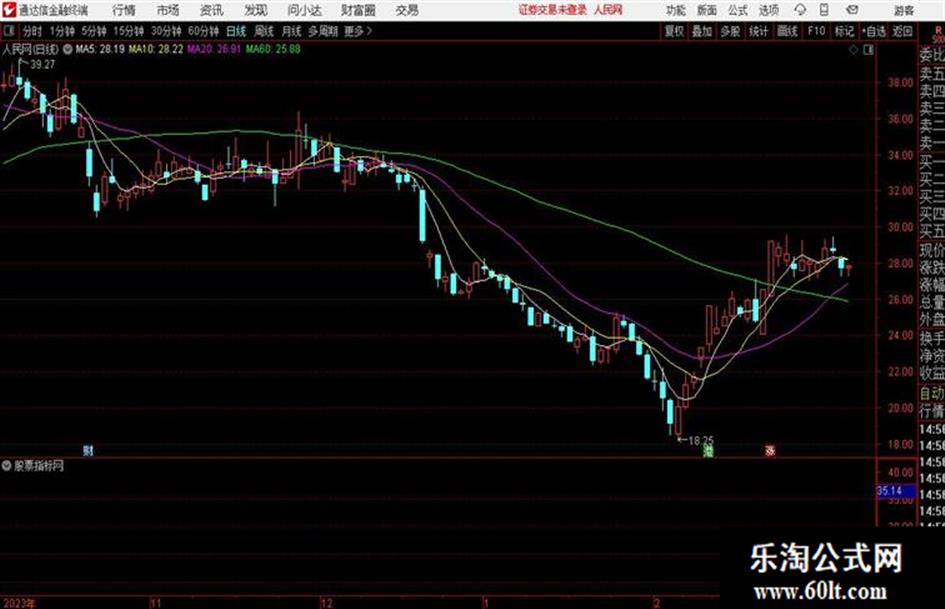
Task: Switch to the 周线 weekly tab
Action: pos(264,31)
